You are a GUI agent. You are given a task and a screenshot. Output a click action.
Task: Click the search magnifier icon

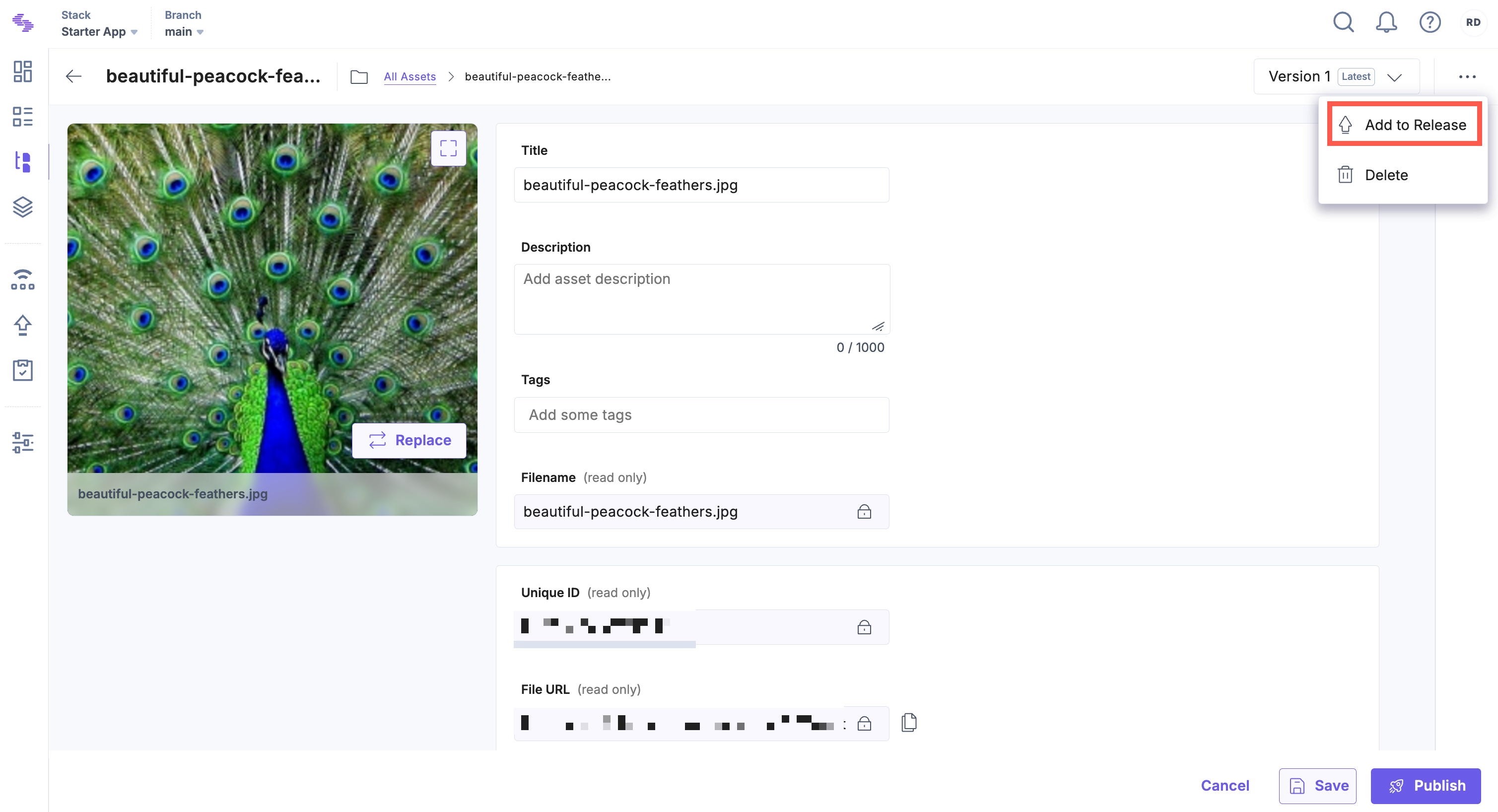pyautogui.click(x=1343, y=23)
